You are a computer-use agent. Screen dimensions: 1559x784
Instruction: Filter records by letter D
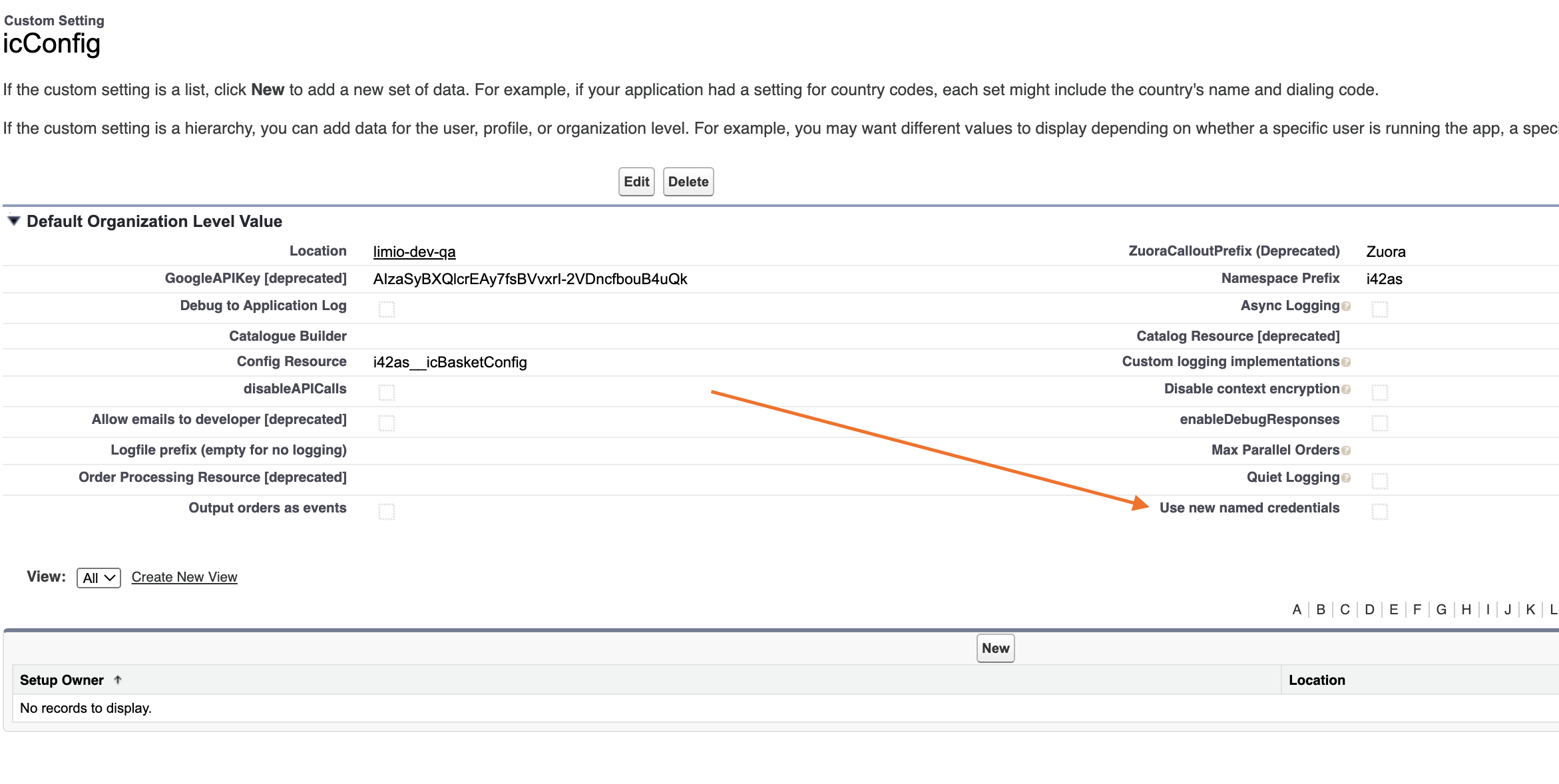(x=1369, y=610)
